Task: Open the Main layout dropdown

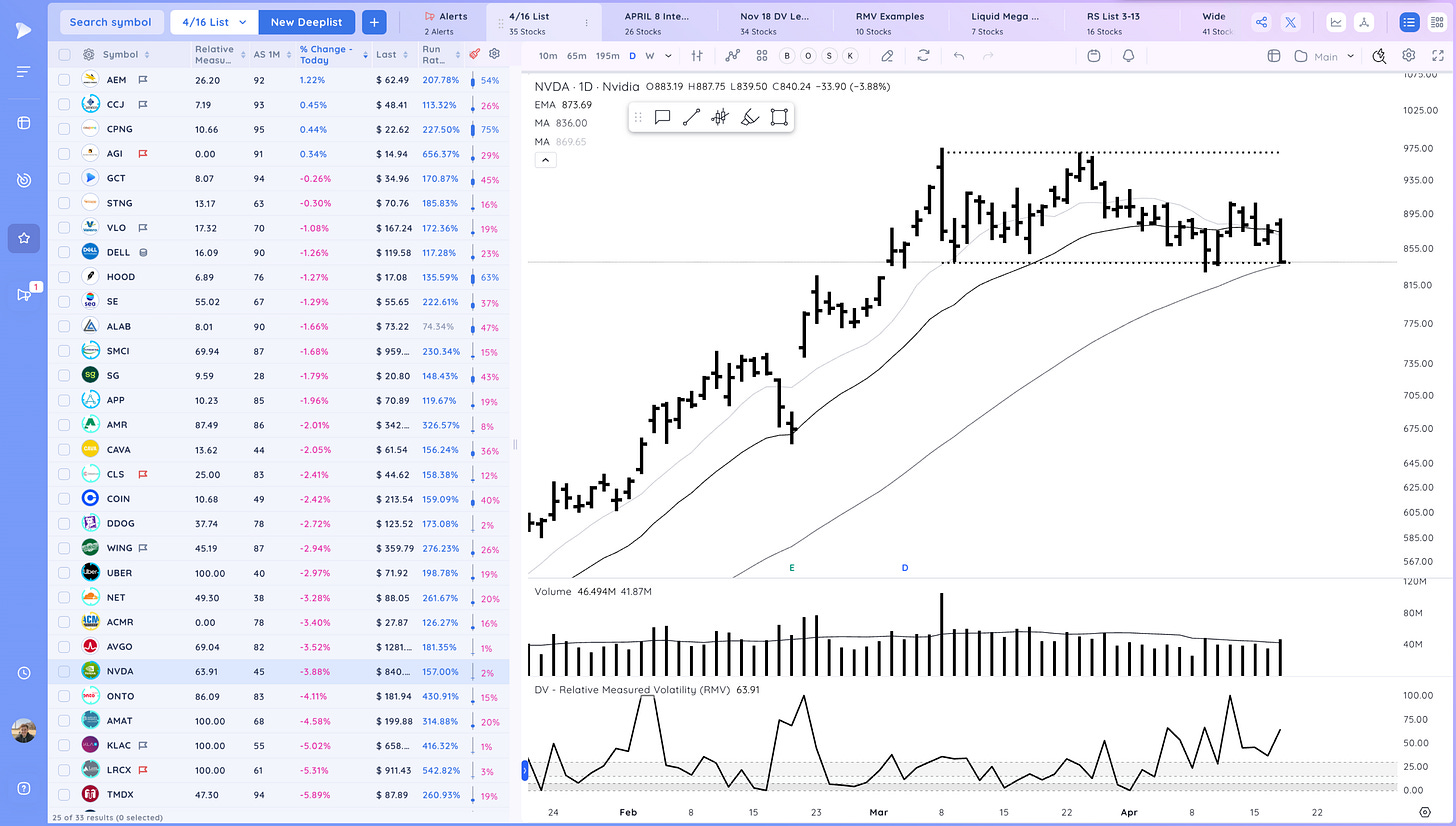Action: (x=1325, y=56)
